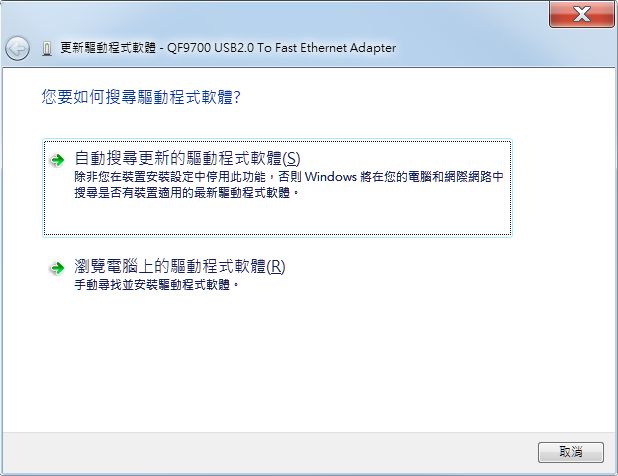Click the underlined (S) shortcut letter

(292, 159)
